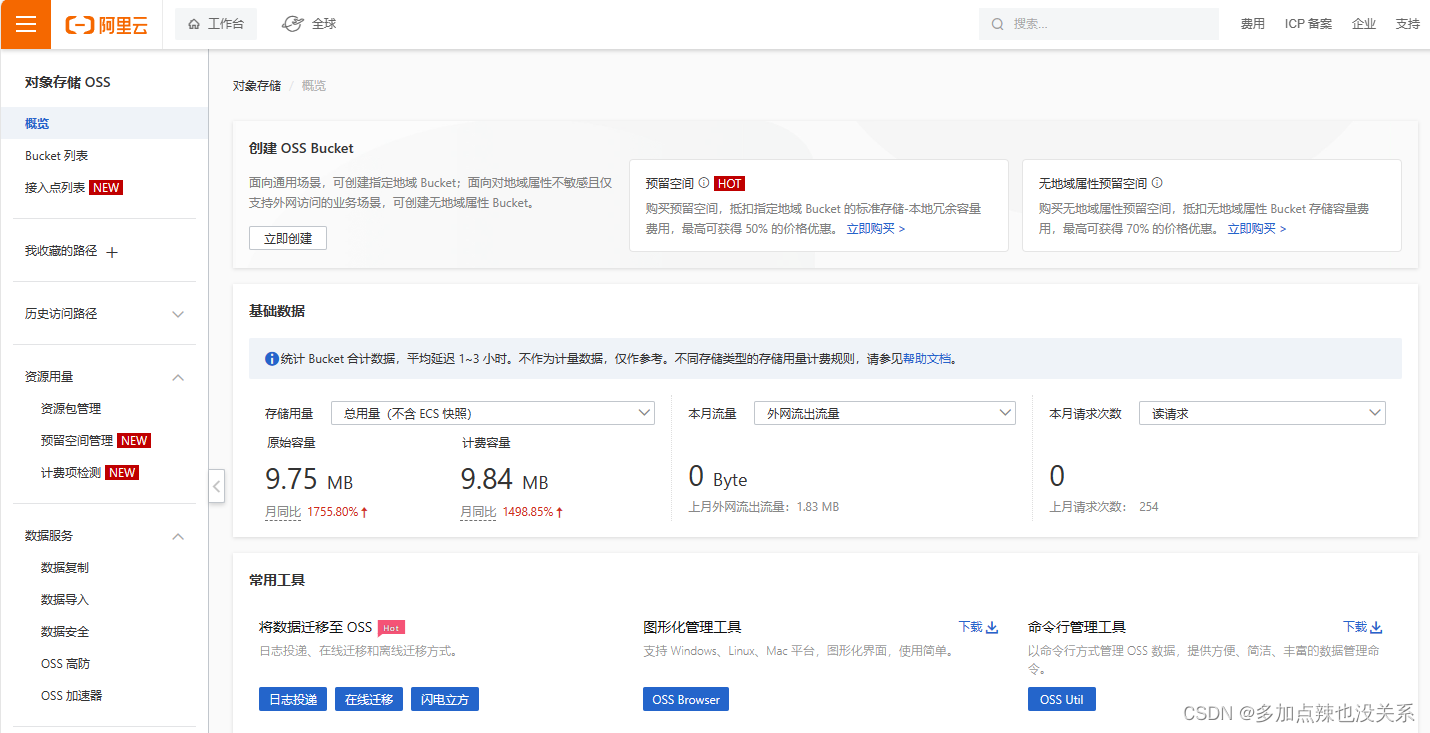Viewport: 1430px width, 733px height.
Task: Click 上月外网流出流量 1.83 MB text
Action: pos(764,507)
